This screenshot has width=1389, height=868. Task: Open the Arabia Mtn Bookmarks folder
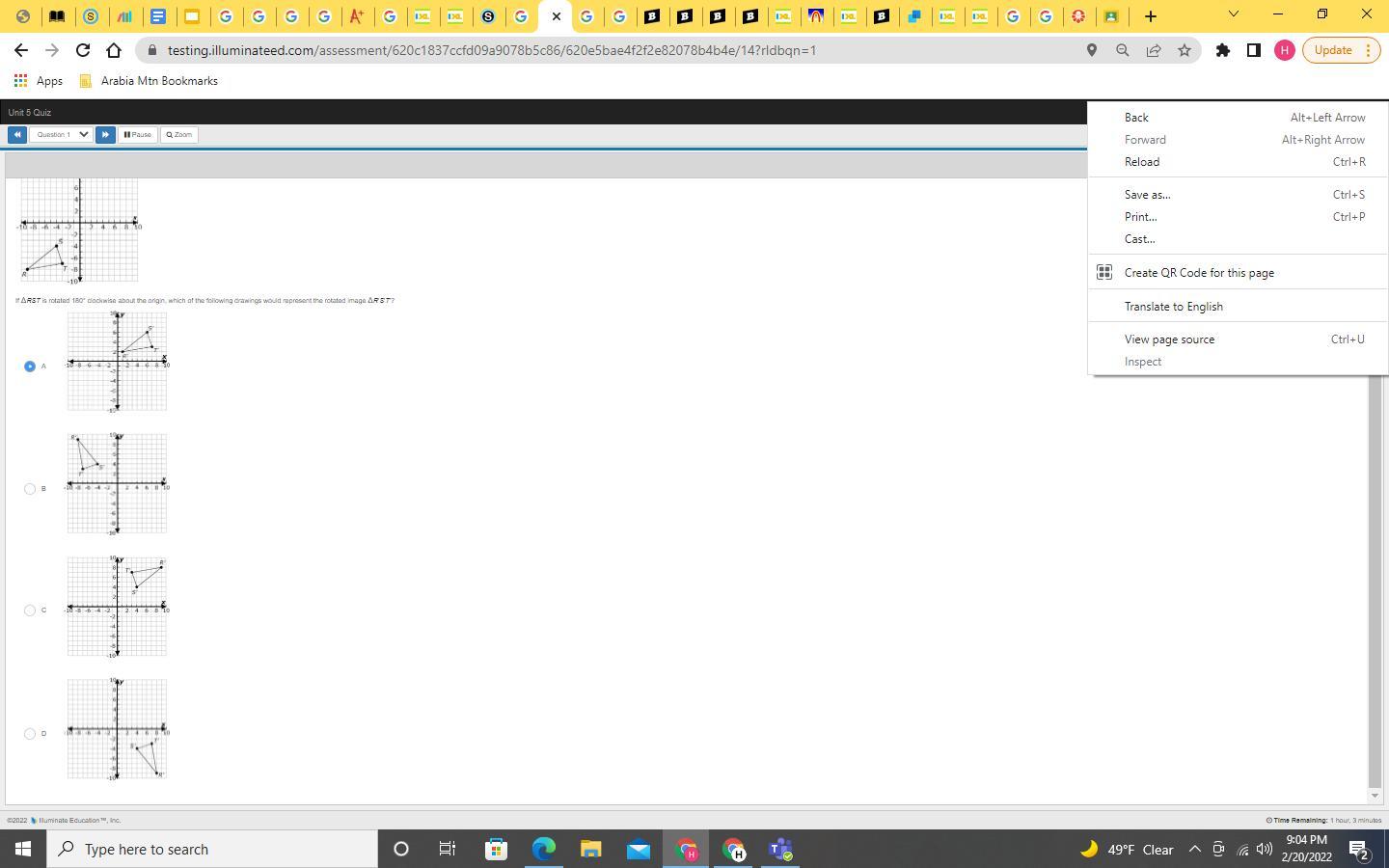pyautogui.click(x=150, y=81)
